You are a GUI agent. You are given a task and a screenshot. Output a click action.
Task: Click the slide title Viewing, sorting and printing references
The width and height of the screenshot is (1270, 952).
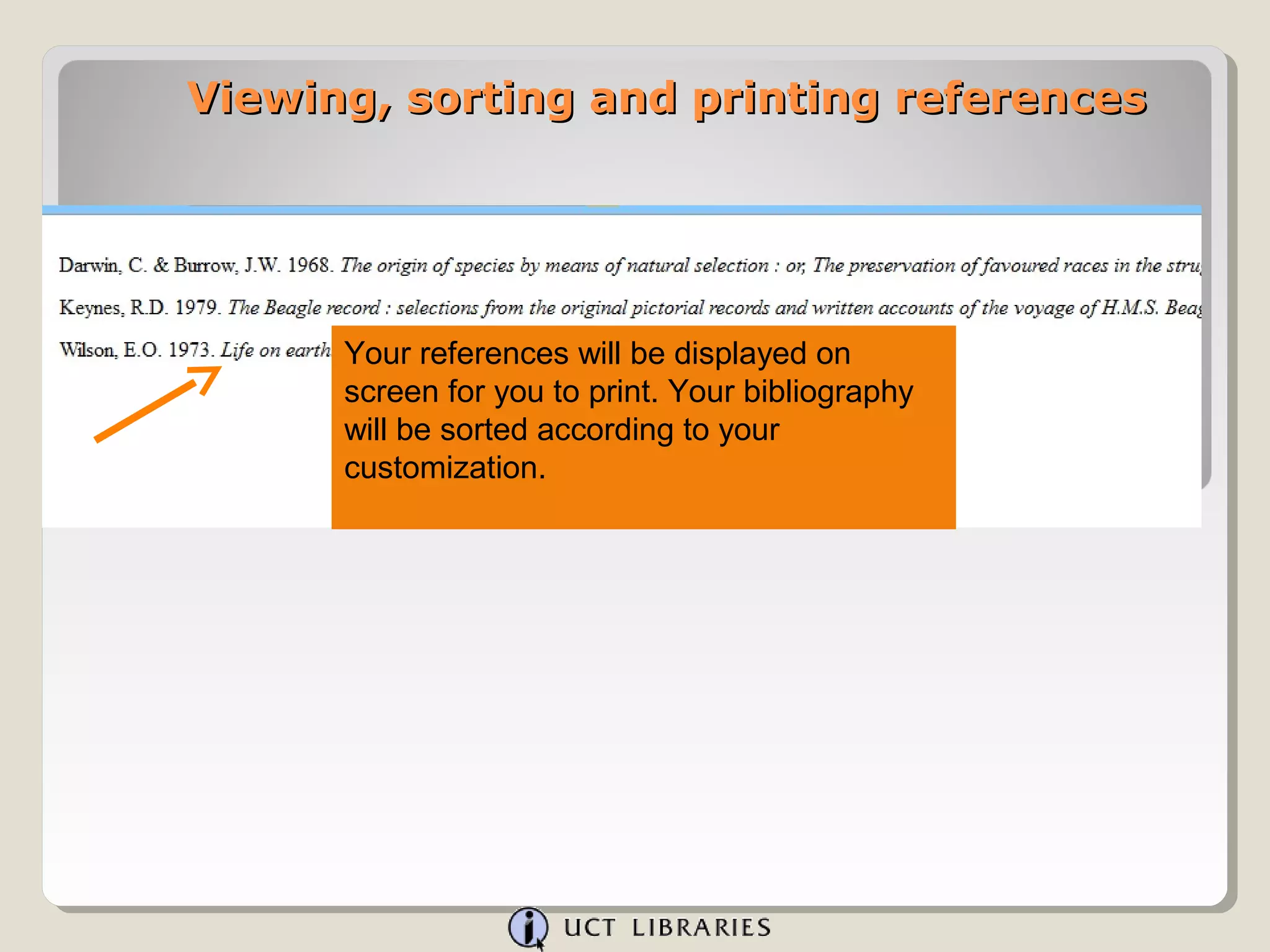667,99
